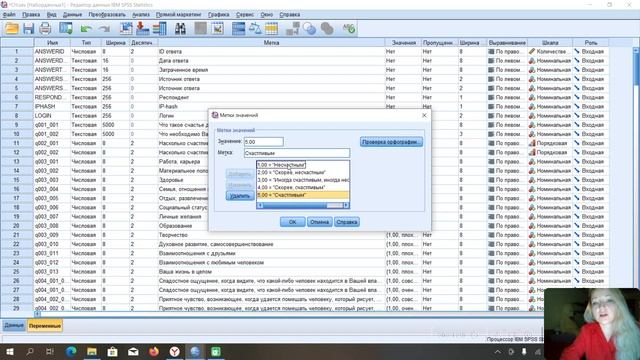
Task: Click Отмена in the value labels dialog
Action: coord(319,222)
